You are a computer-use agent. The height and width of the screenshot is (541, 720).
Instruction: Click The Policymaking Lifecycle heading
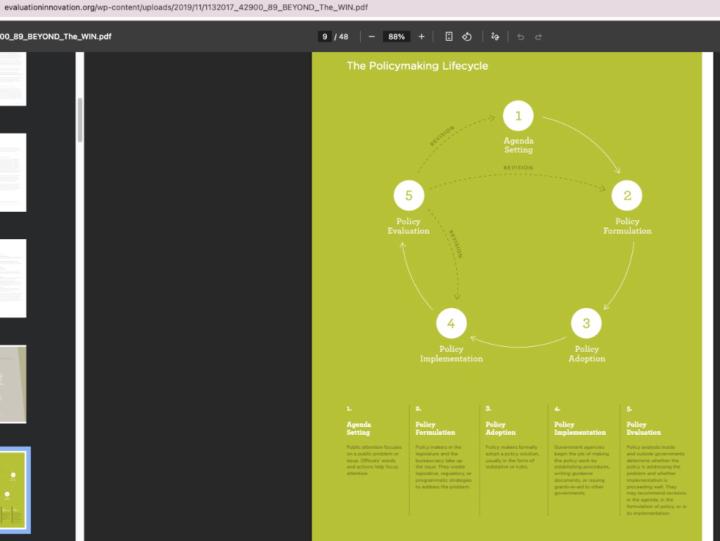point(417,66)
